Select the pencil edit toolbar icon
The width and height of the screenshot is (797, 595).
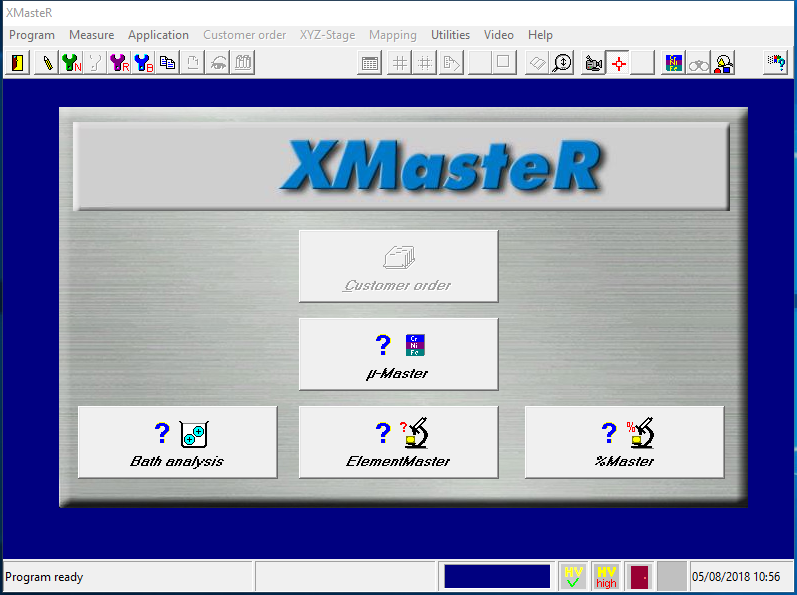pyautogui.click(x=46, y=63)
